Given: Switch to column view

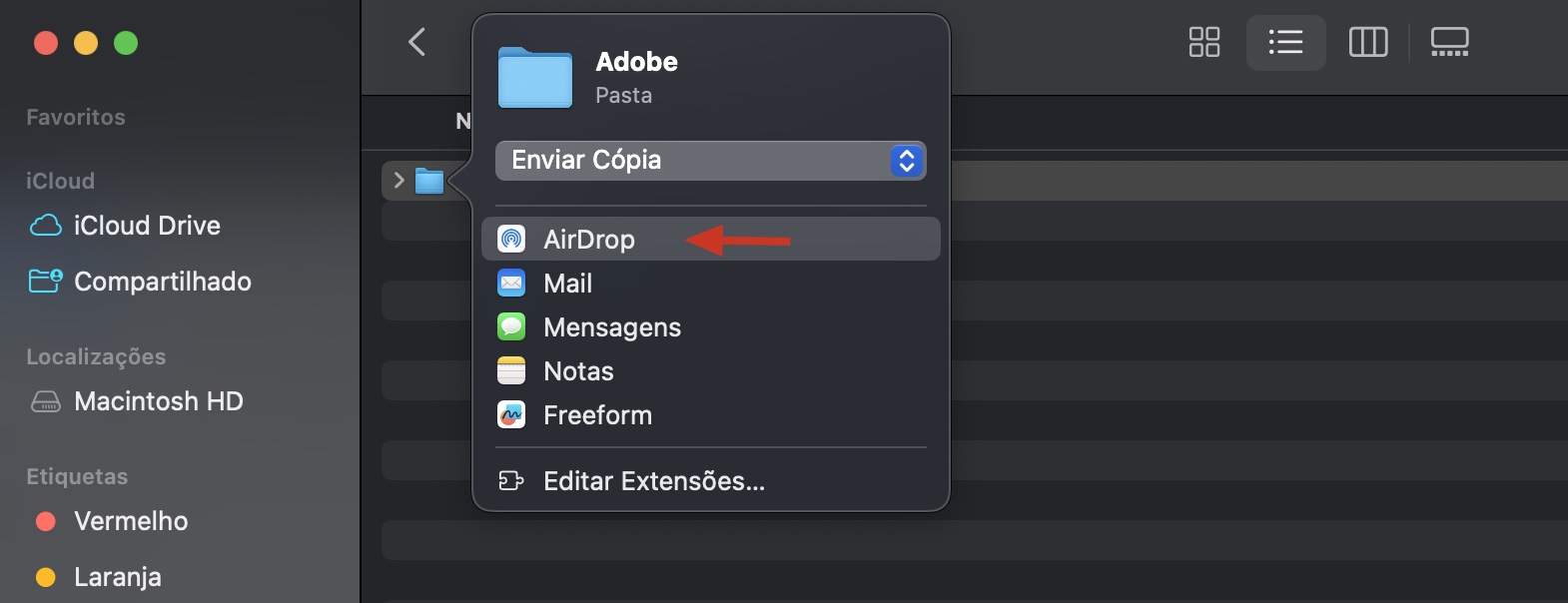Looking at the screenshot, I should click(x=1367, y=42).
